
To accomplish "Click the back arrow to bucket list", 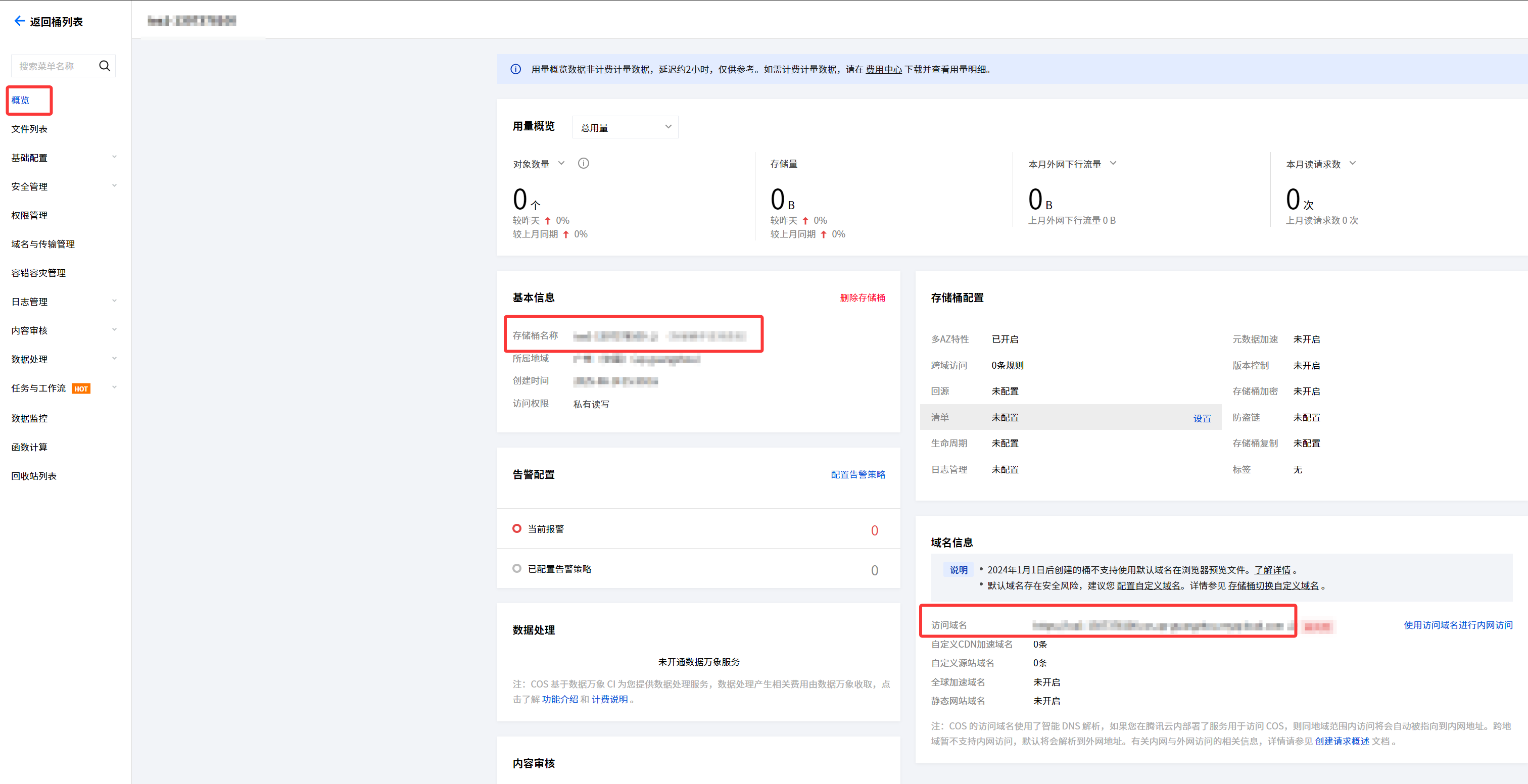I will 19,21.
